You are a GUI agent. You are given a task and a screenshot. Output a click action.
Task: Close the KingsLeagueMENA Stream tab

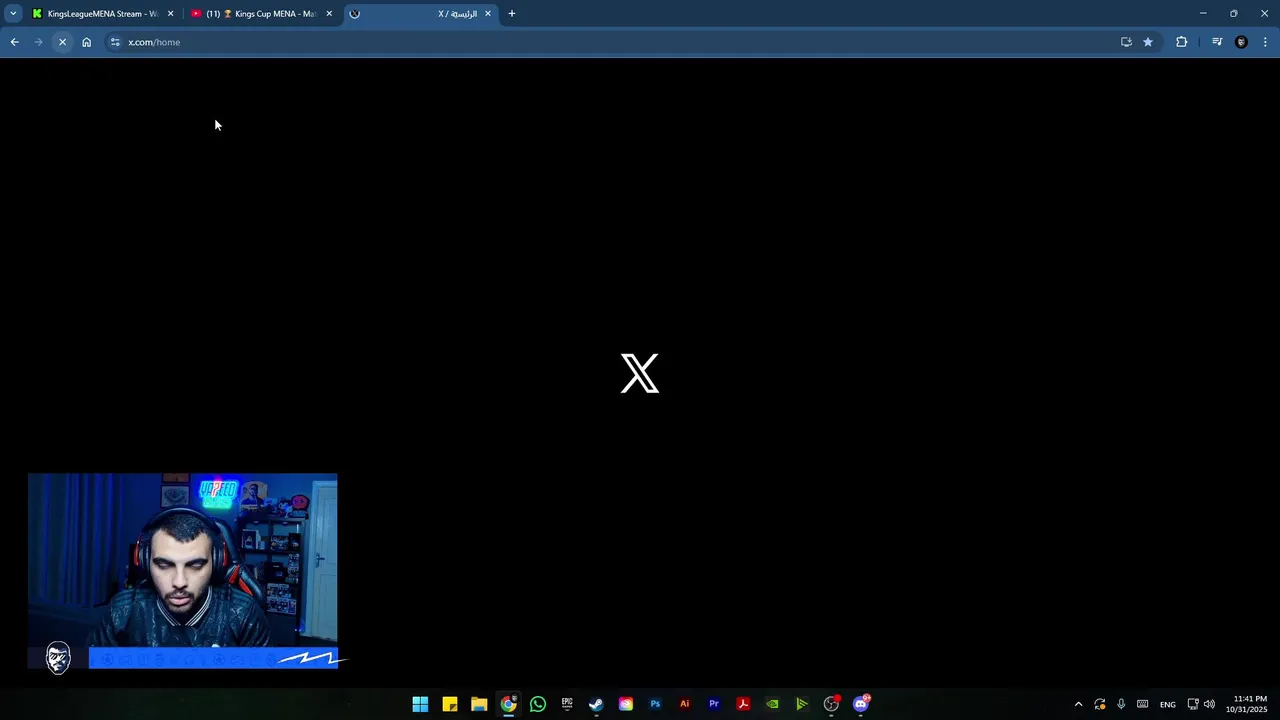pyautogui.click(x=170, y=14)
